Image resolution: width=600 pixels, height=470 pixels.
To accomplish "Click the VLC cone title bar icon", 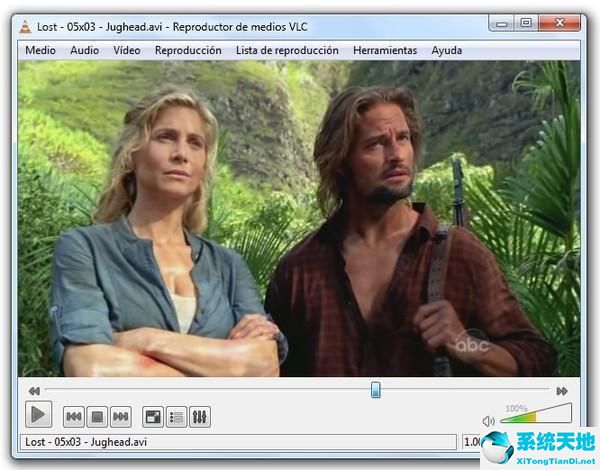I will [25, 27].
